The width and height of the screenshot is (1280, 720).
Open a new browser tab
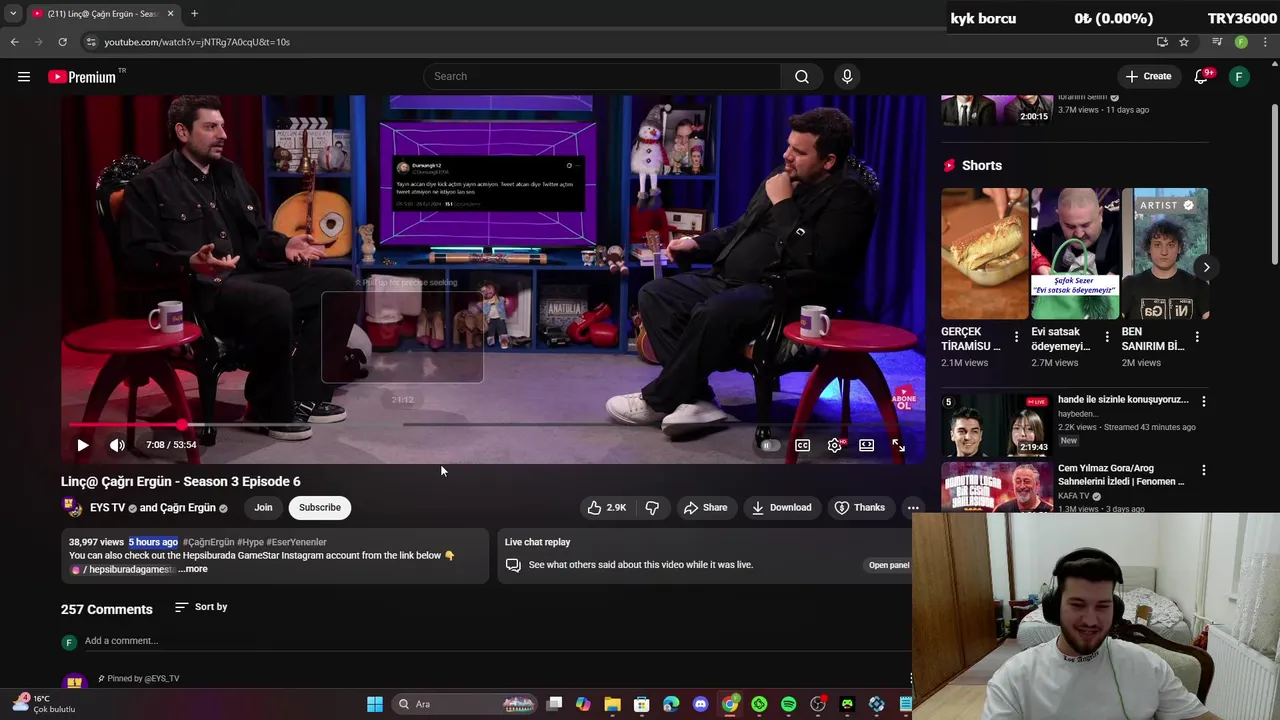tap(194, 14)
